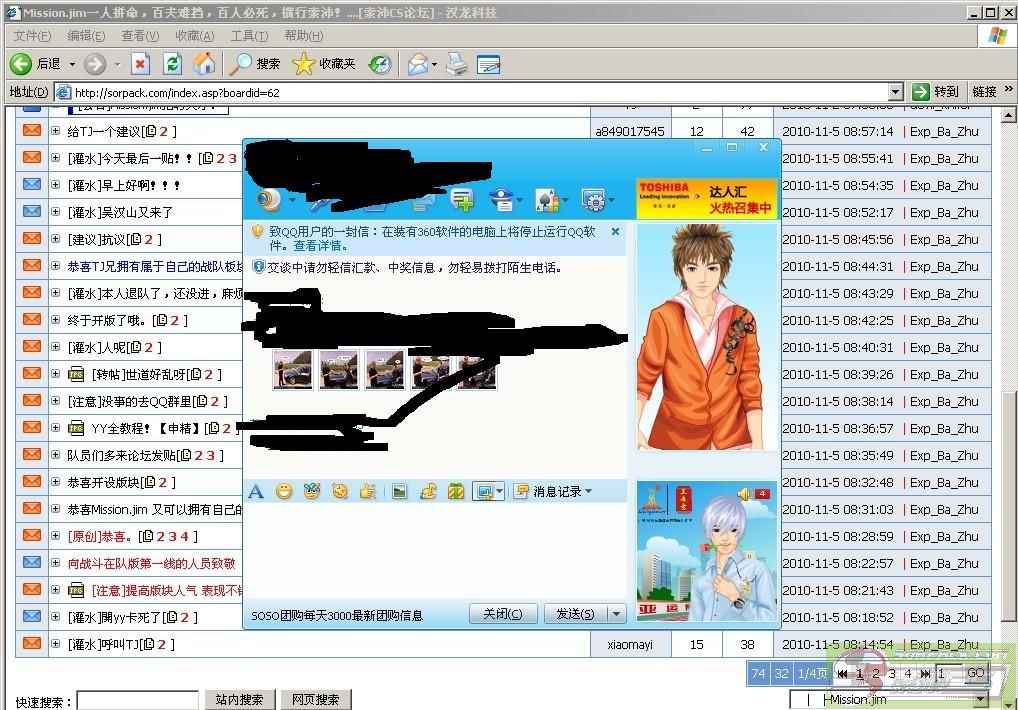Image resolution: width=1018 pixels, height=710 pixels.
Task: Send a picture using the image icon
Action: pos(398,489)
